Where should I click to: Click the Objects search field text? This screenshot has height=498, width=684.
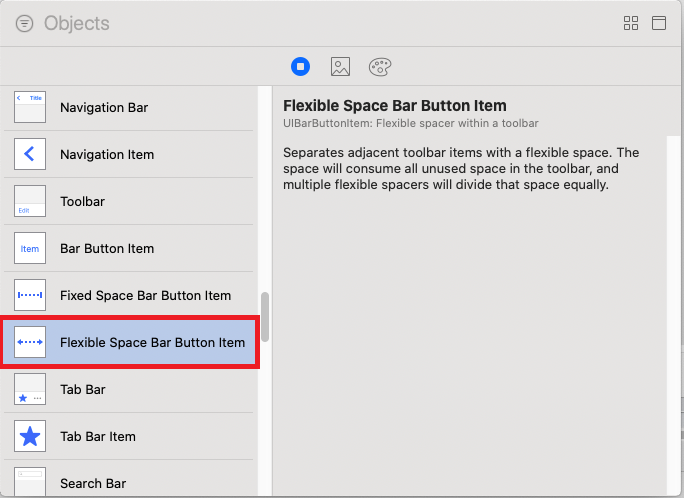click(x=77, y=23)
